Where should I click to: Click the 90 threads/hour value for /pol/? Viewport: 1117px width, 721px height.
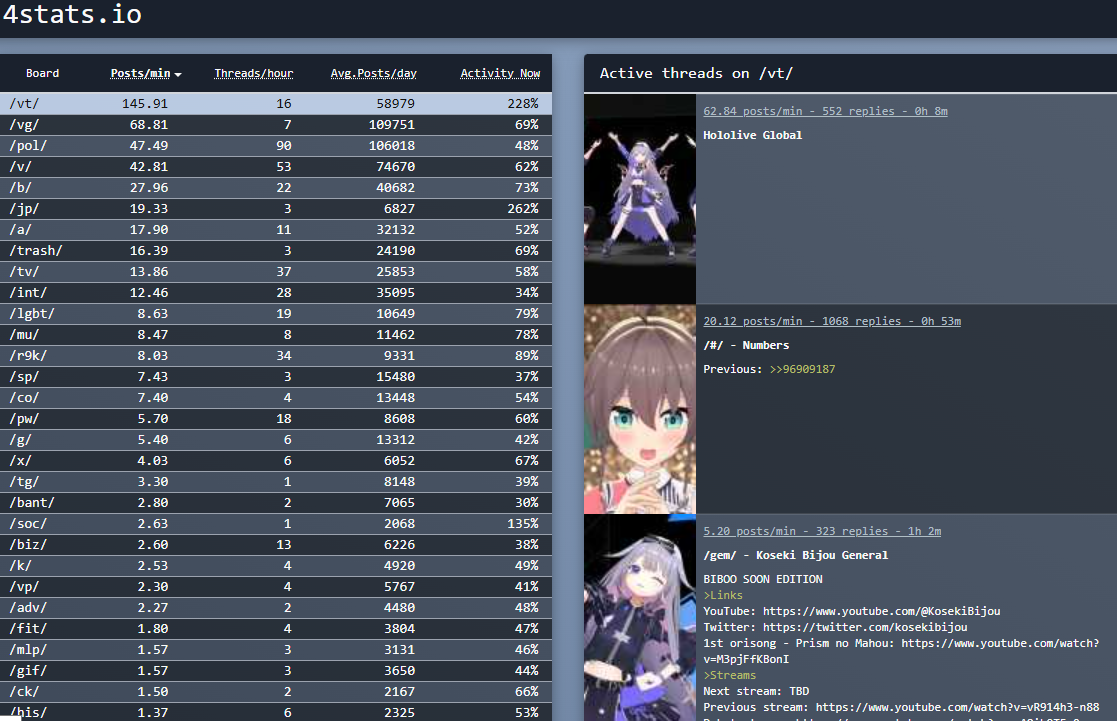284,145
